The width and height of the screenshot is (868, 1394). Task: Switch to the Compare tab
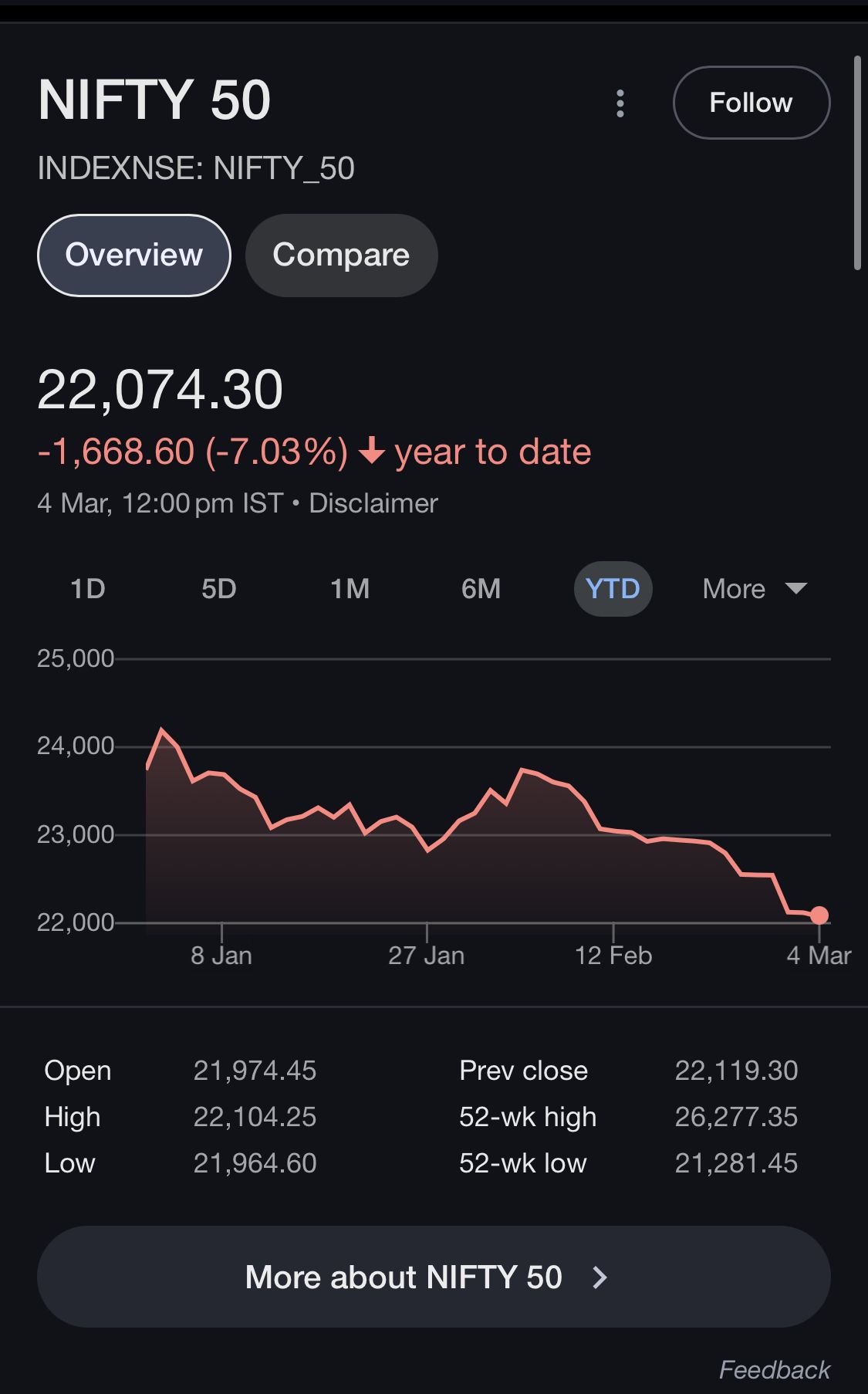point(341,255)
